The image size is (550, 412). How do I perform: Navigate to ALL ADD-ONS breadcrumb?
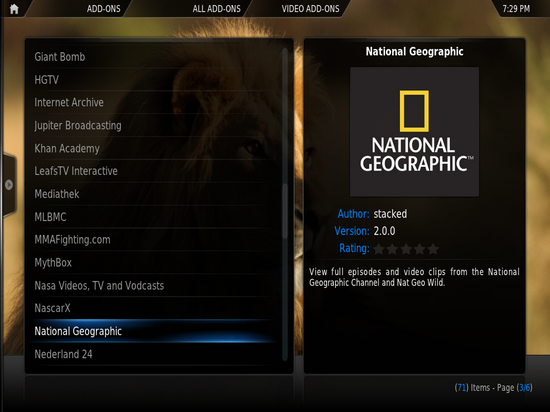216,9
